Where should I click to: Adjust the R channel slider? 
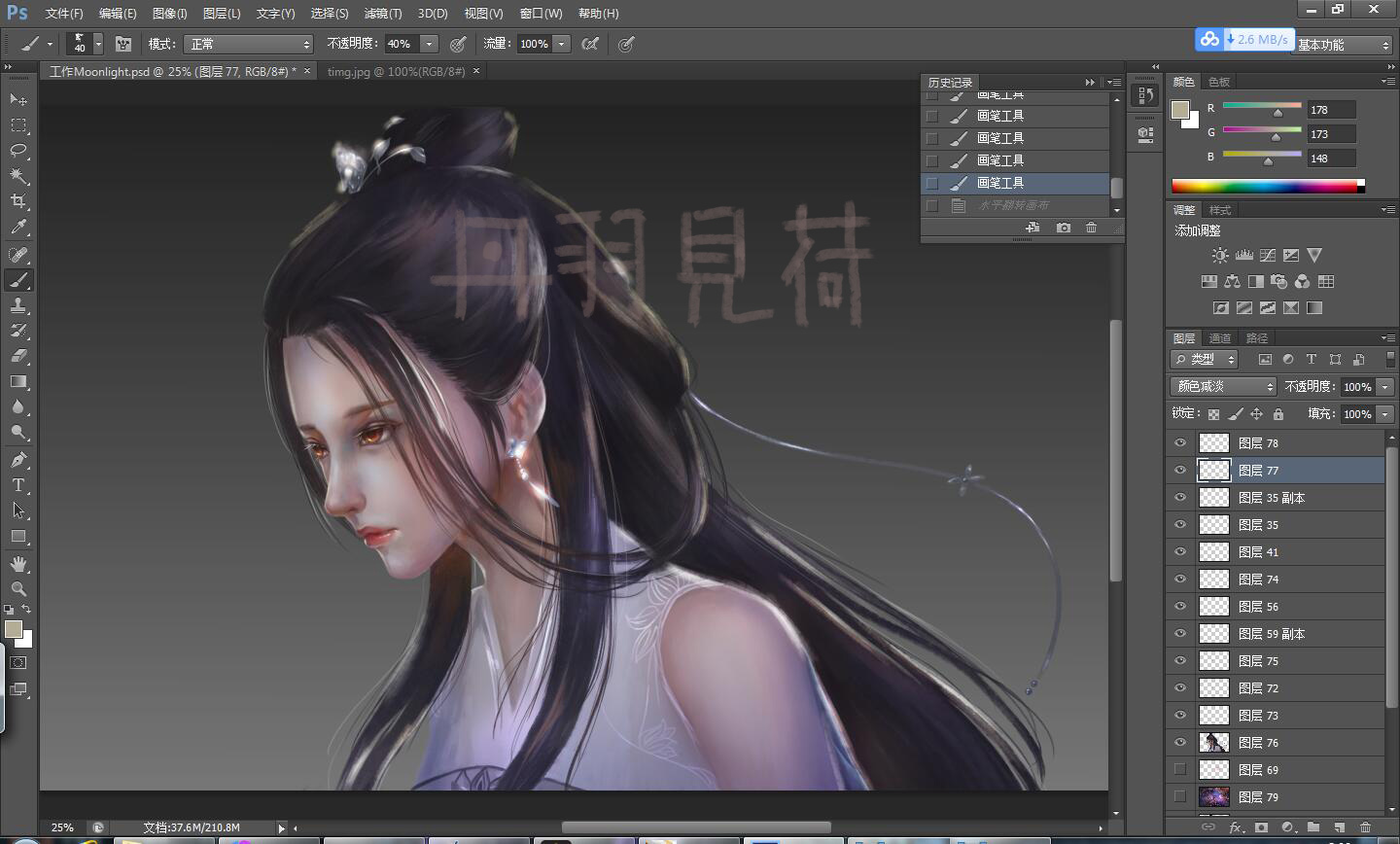tap(1277, 113)
